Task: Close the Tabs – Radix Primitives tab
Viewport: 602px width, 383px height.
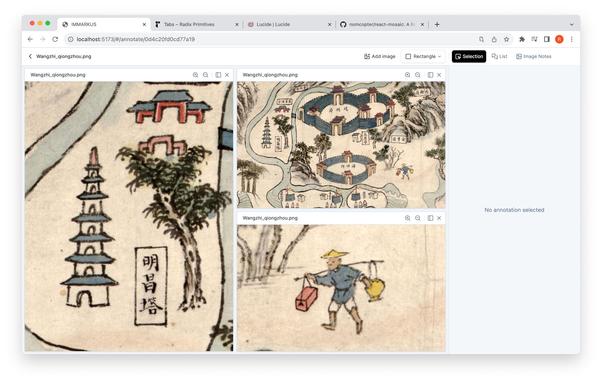Action: 237,24
